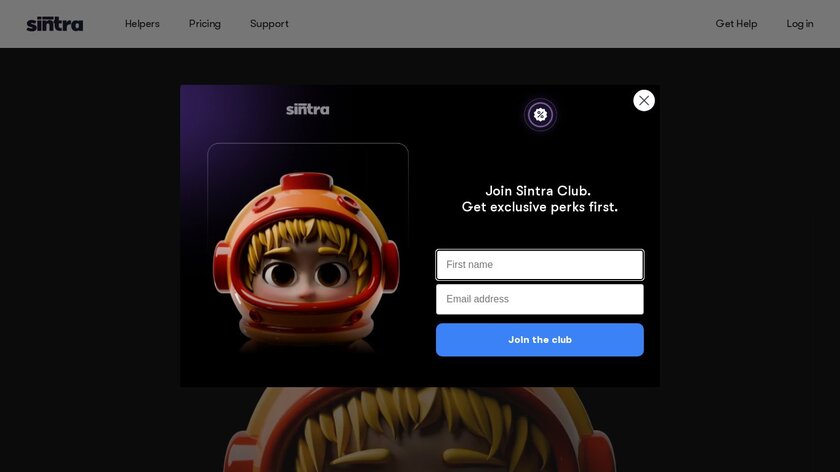Screen dimensions: 840x472
Task: Select the Log in link
Action: click(800, 24)
